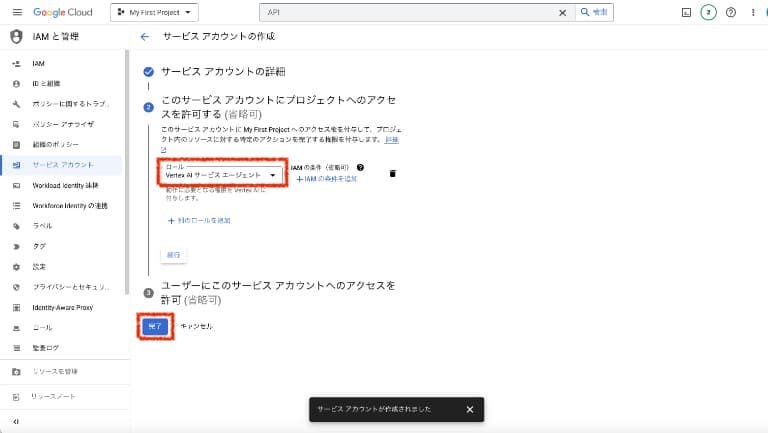Click the blue search button with magnifier
The height and width of the screenshot is (433, 768).
(x=594, y=12)
